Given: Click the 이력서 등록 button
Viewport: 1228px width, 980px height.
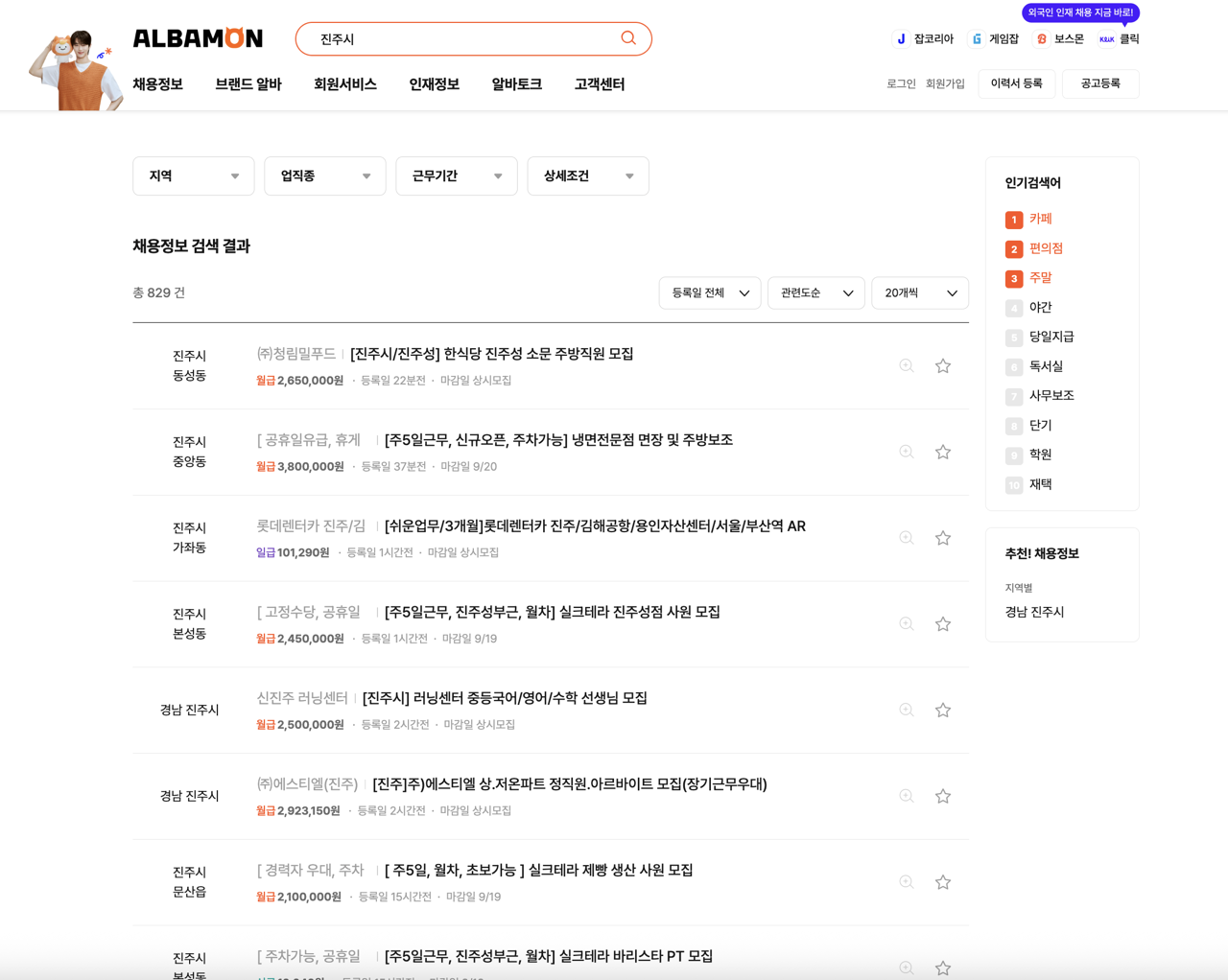Looking at the screenshot, I should 1016,84.
